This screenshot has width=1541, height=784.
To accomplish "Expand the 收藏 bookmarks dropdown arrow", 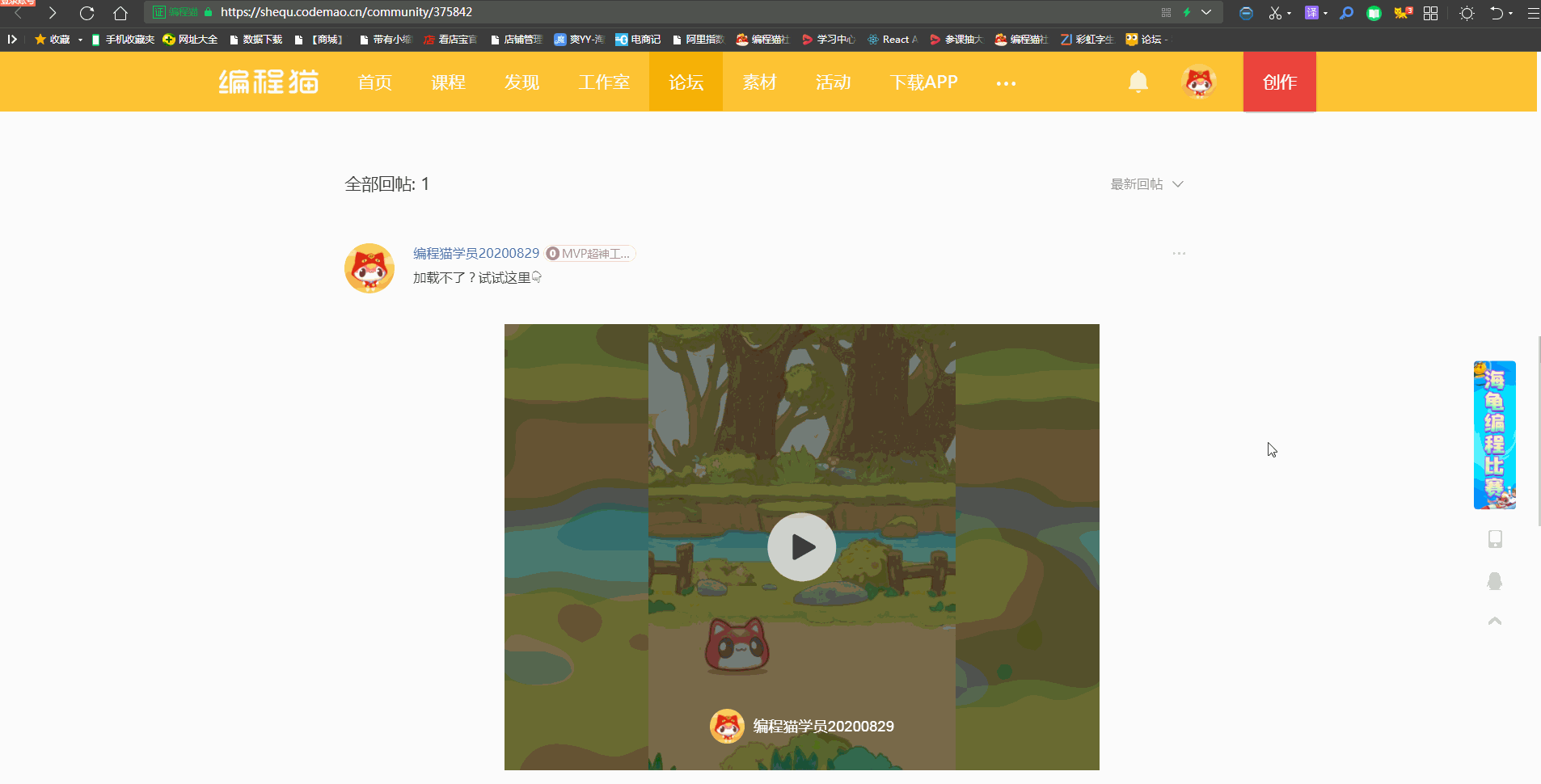I will (80, 40).
